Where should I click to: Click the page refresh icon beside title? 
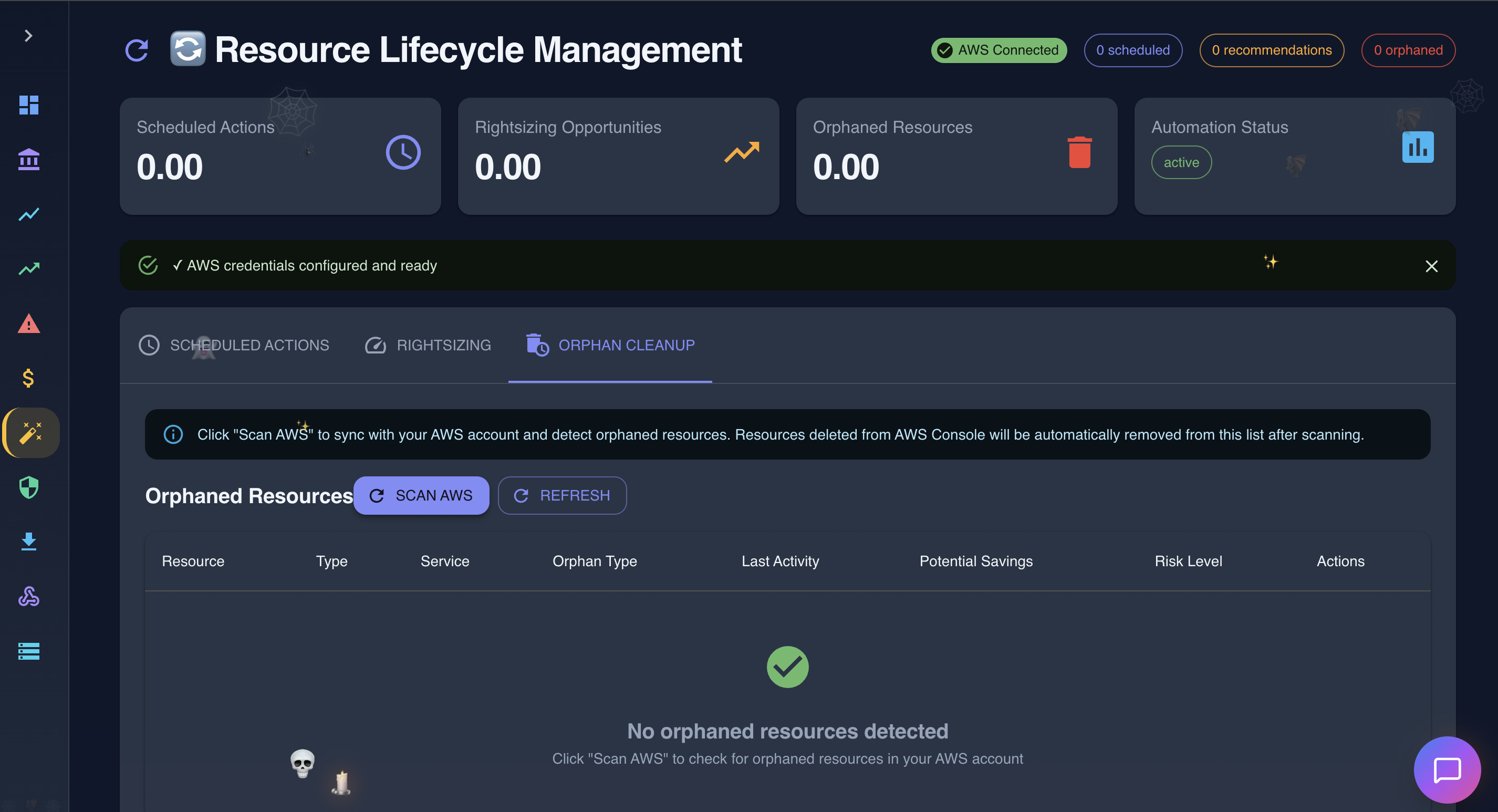coord(137,50)
